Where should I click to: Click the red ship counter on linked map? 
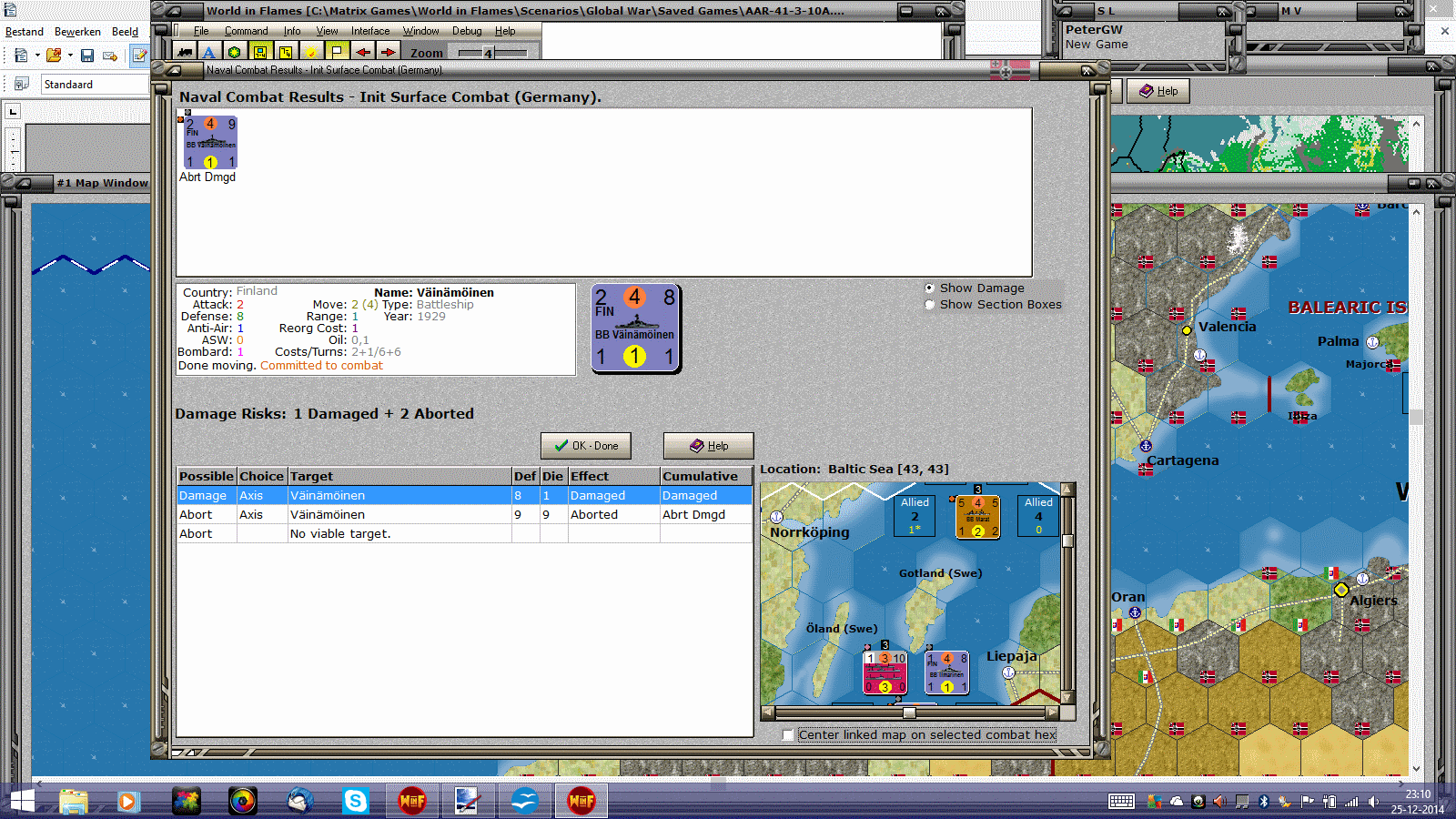[885, 672]
